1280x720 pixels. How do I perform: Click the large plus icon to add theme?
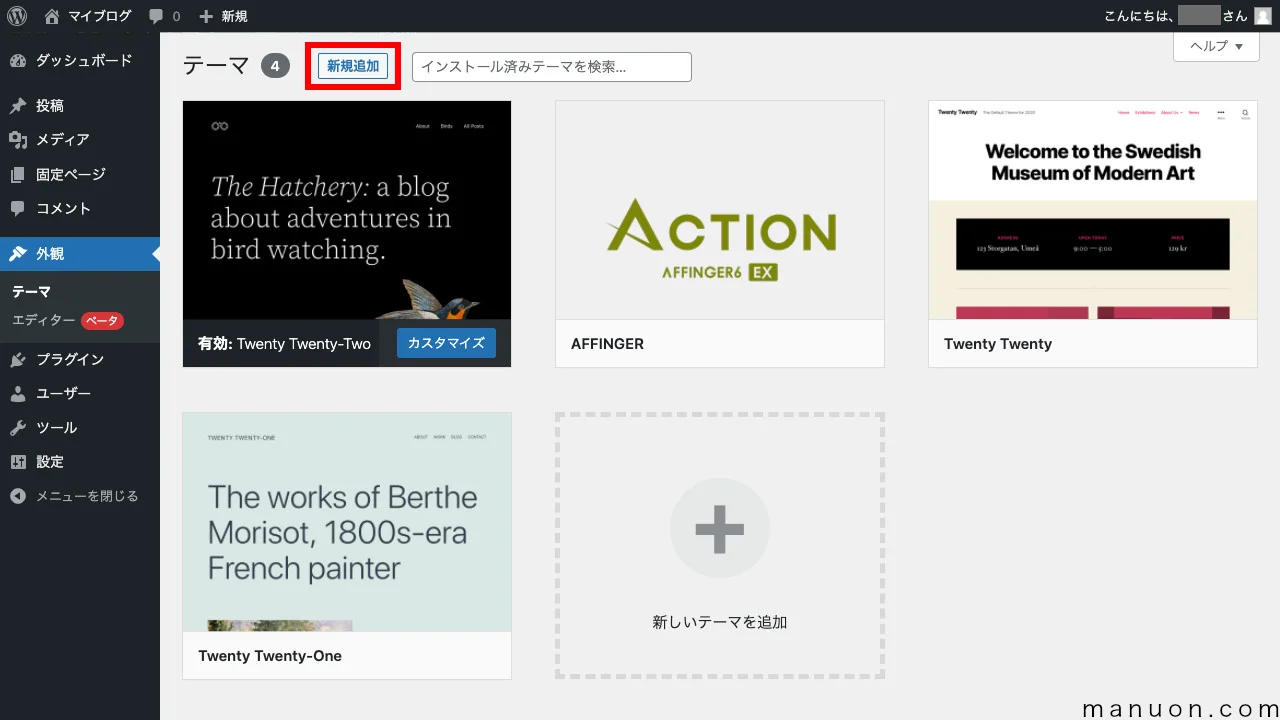(x=720, y=528)
